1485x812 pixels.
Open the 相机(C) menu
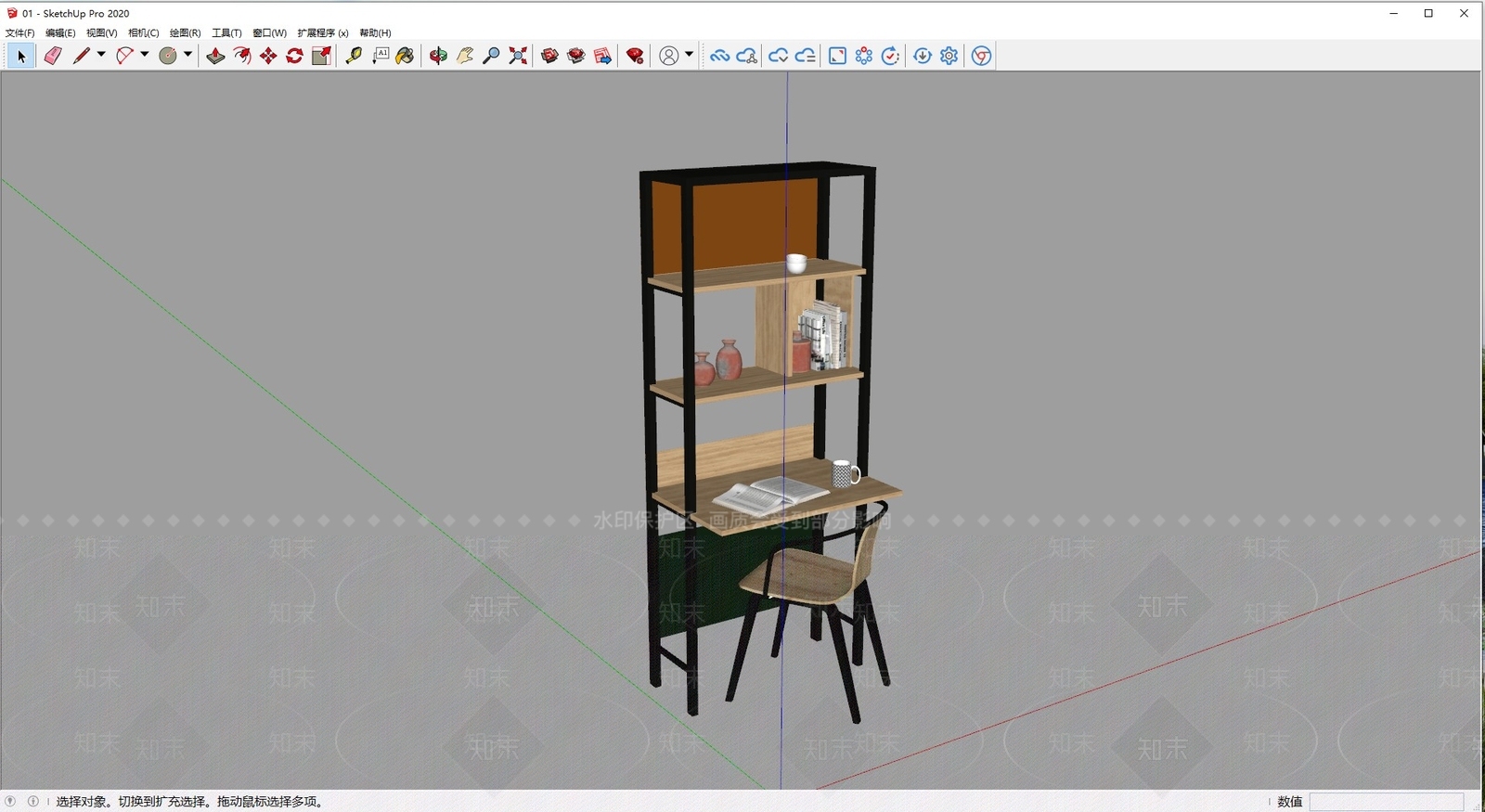tap(144, 32)
